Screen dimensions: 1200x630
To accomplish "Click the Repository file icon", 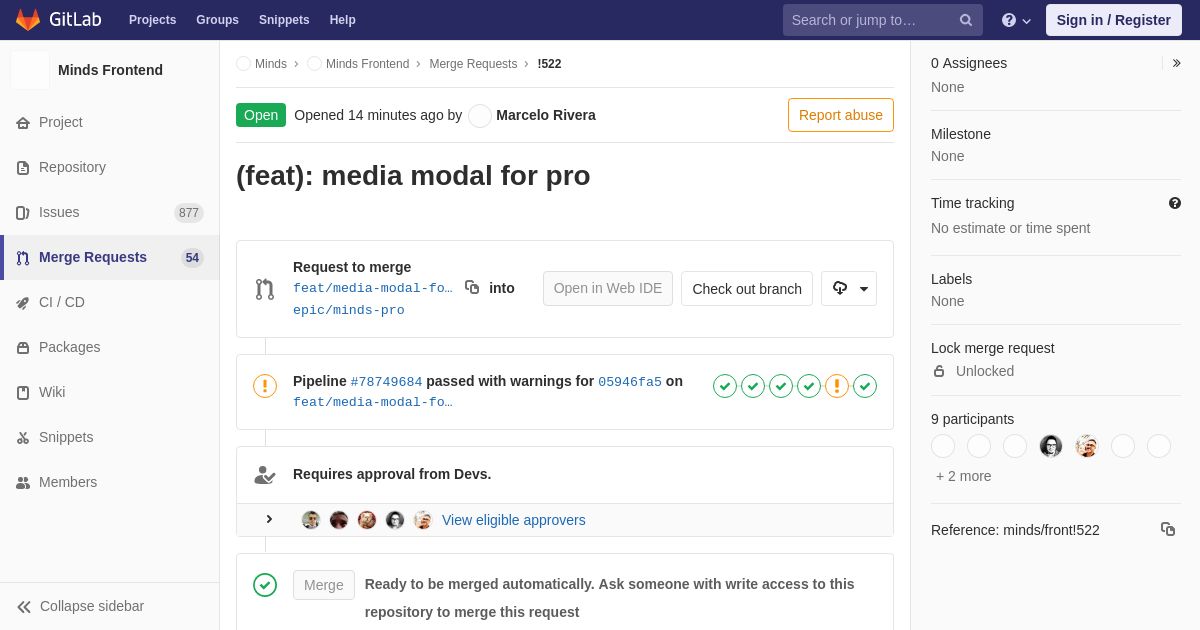I will tap(23, 168).
